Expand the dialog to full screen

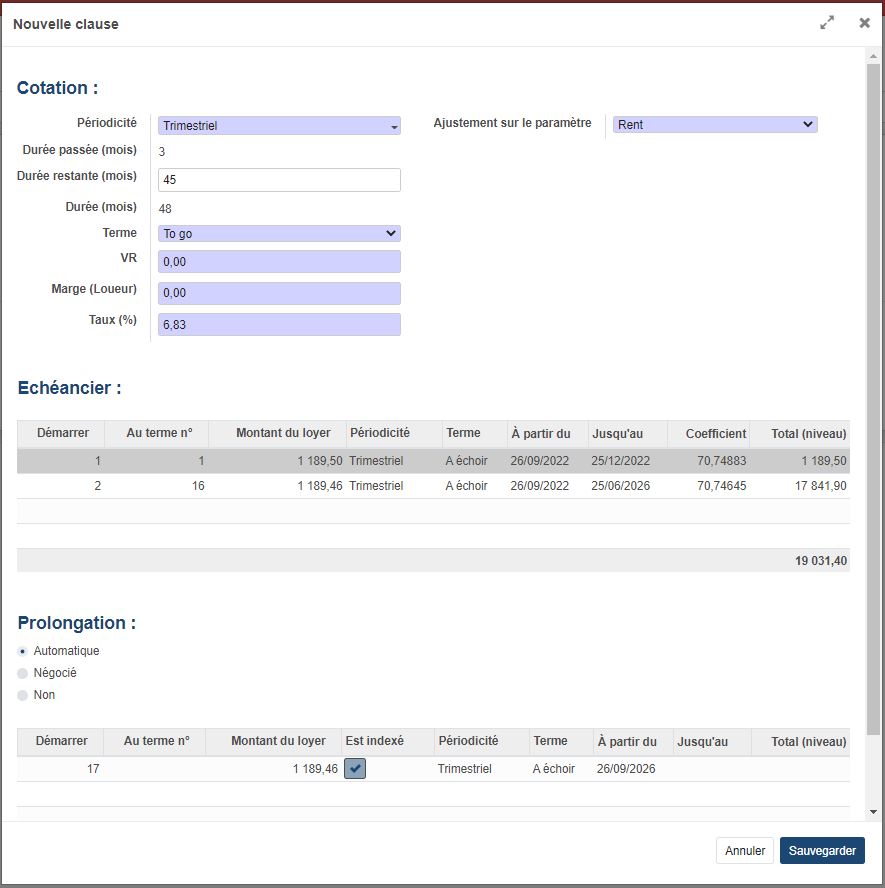[x=827, y=23]
